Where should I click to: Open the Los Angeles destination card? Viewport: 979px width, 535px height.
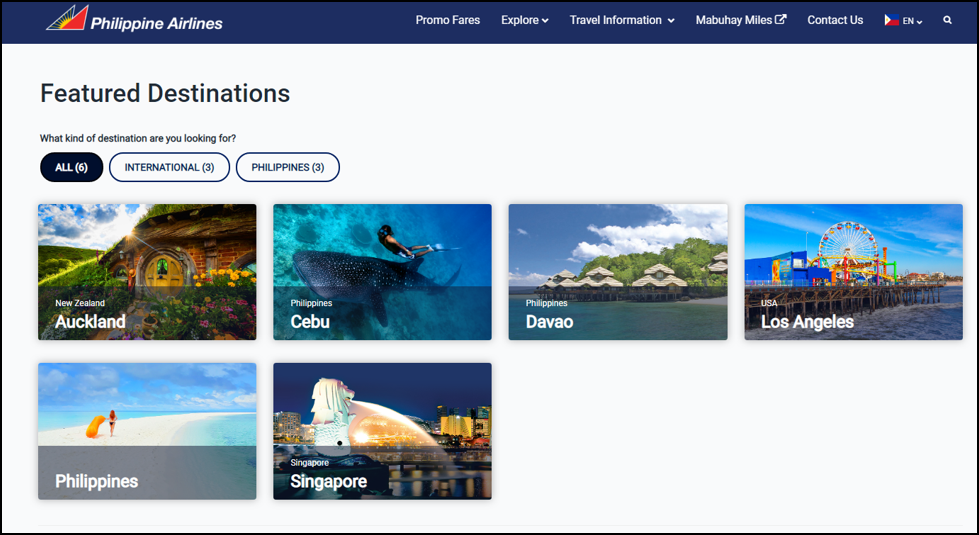854,272
